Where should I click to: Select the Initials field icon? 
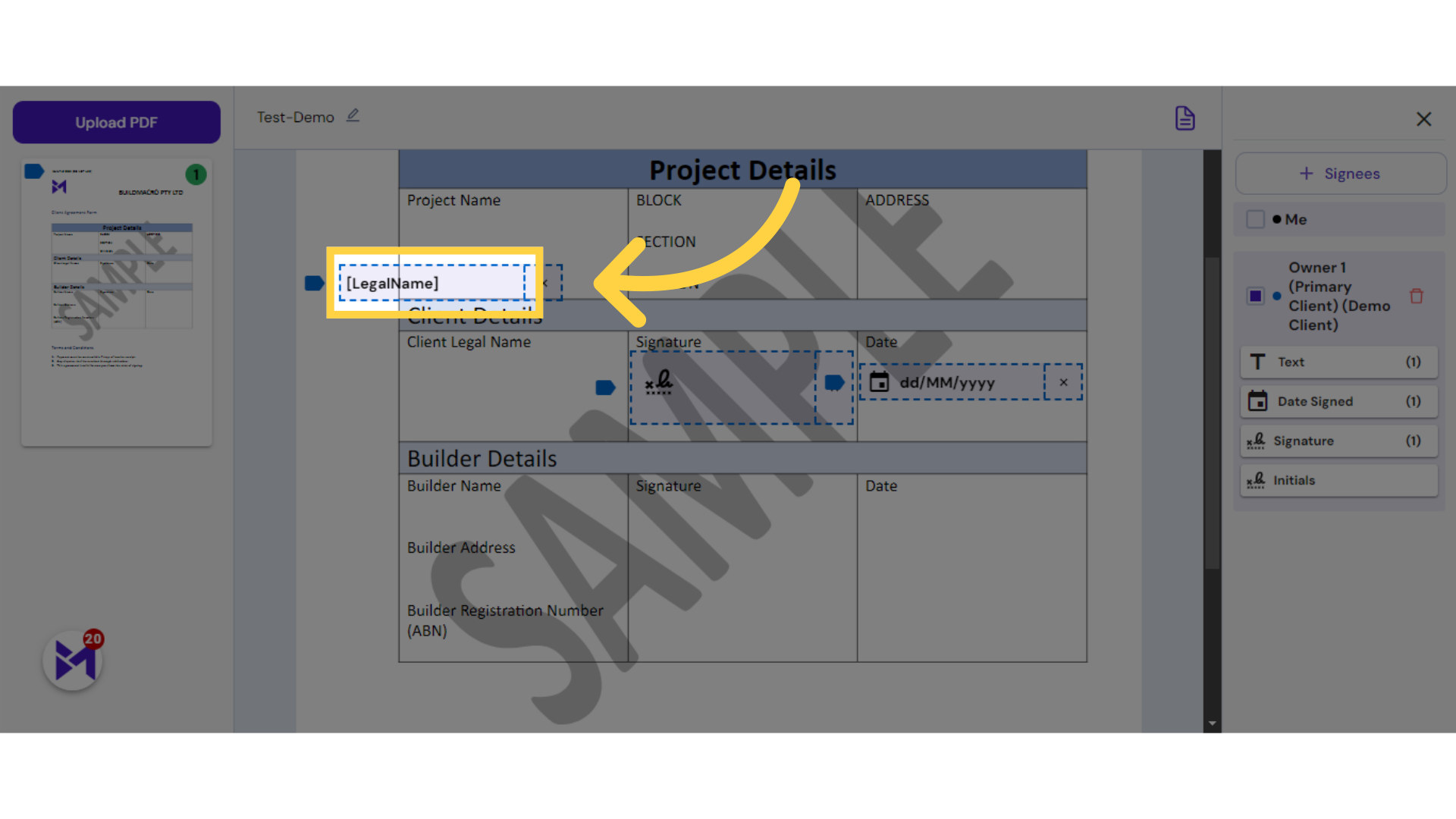[1257, 479]
